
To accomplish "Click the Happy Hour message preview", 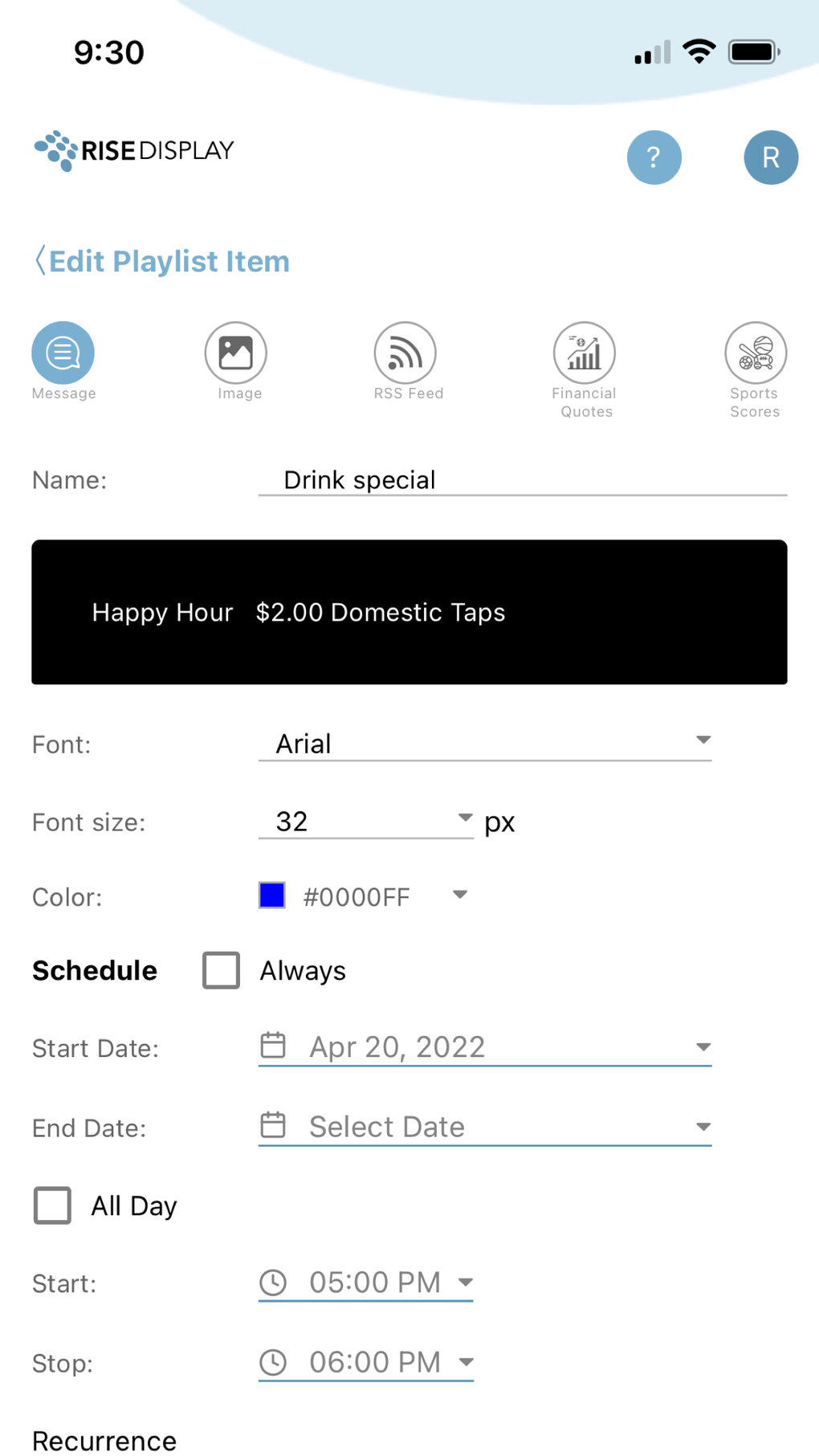I will click(x=409, y=612).
